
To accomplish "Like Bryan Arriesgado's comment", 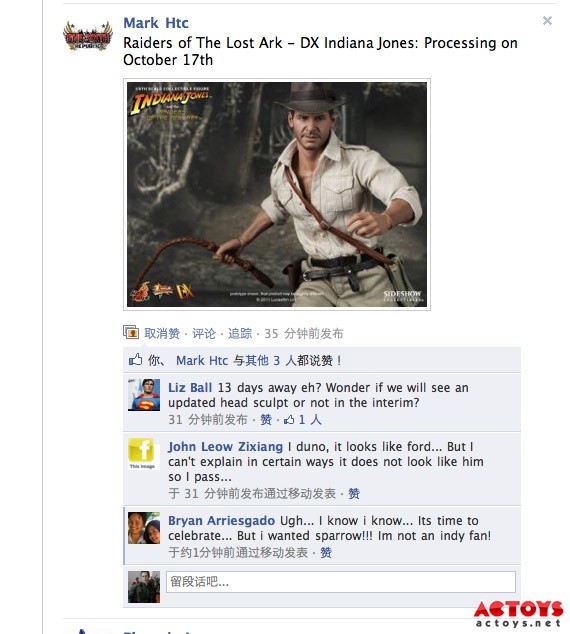I will [x=326, y=553].
